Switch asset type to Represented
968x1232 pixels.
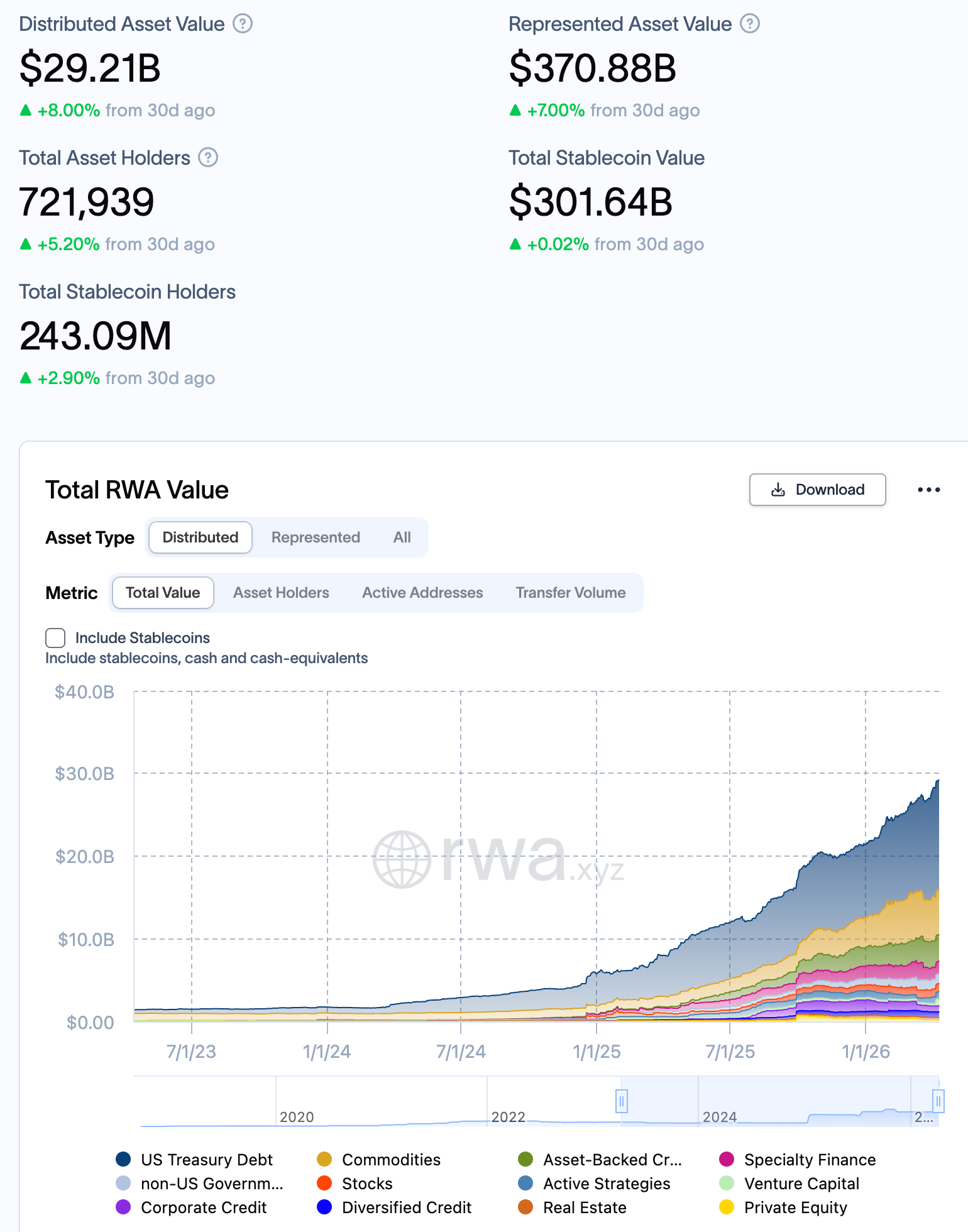coord(316,537)
